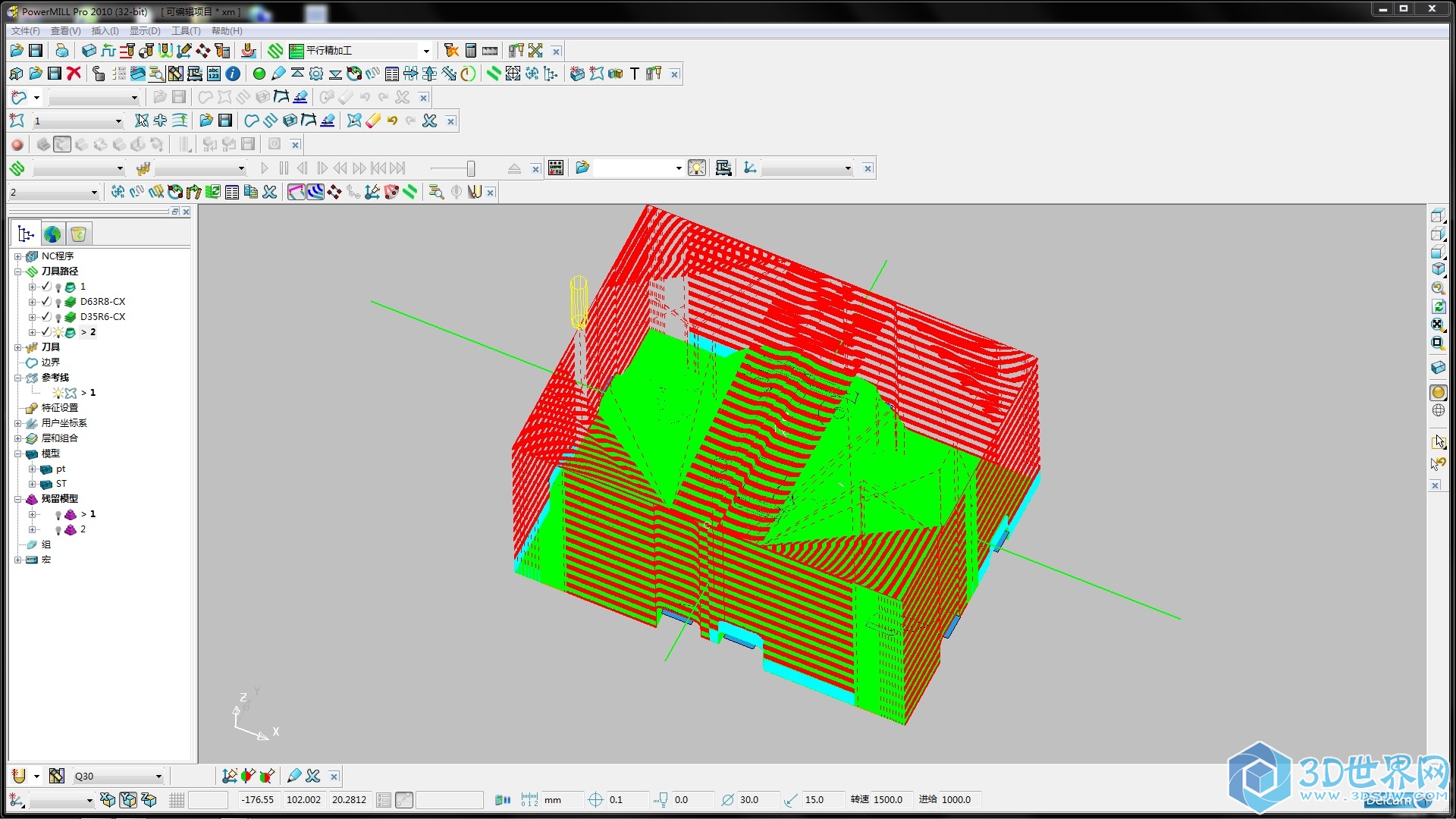The width and height of the screenshot is (1456, 819).
Task: Click the blue info circle icon
Action: click(x=234, y=74)
